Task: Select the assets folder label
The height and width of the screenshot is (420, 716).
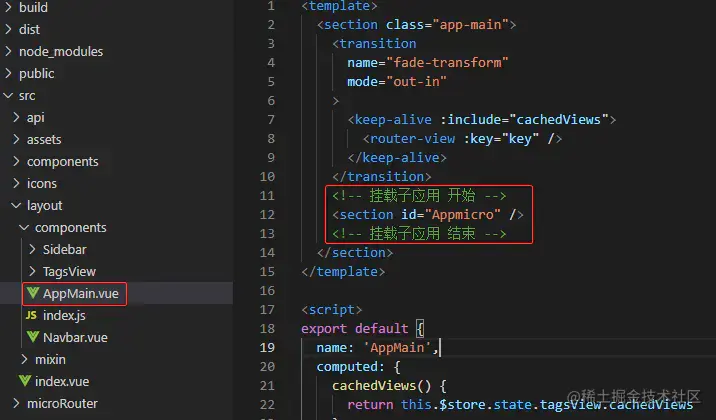Action: [44, 139]
